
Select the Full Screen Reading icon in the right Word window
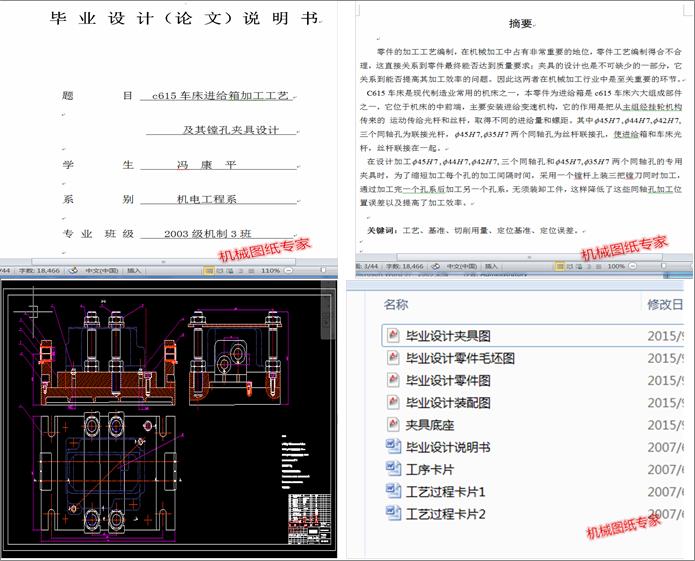click(570, 266)
